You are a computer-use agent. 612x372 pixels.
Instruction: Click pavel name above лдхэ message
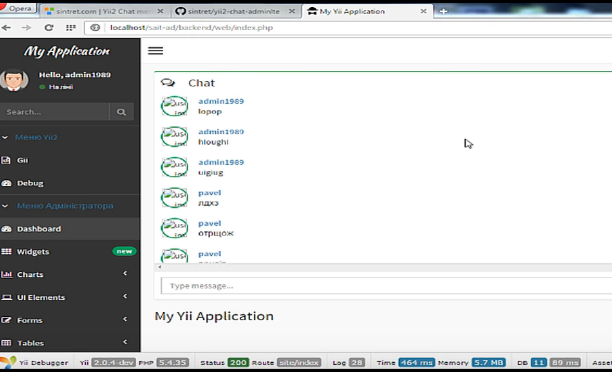coord(210,193)
